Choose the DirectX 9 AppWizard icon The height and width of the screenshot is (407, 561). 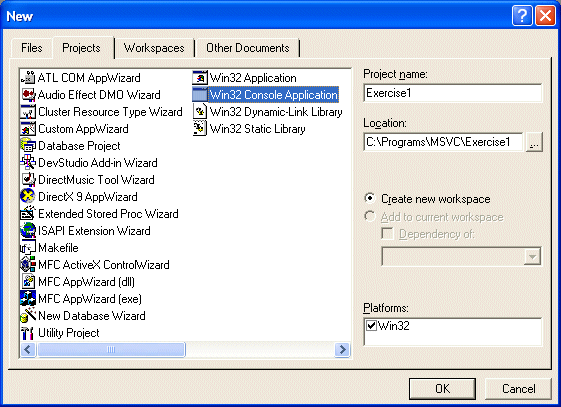(x=28, y=196)
